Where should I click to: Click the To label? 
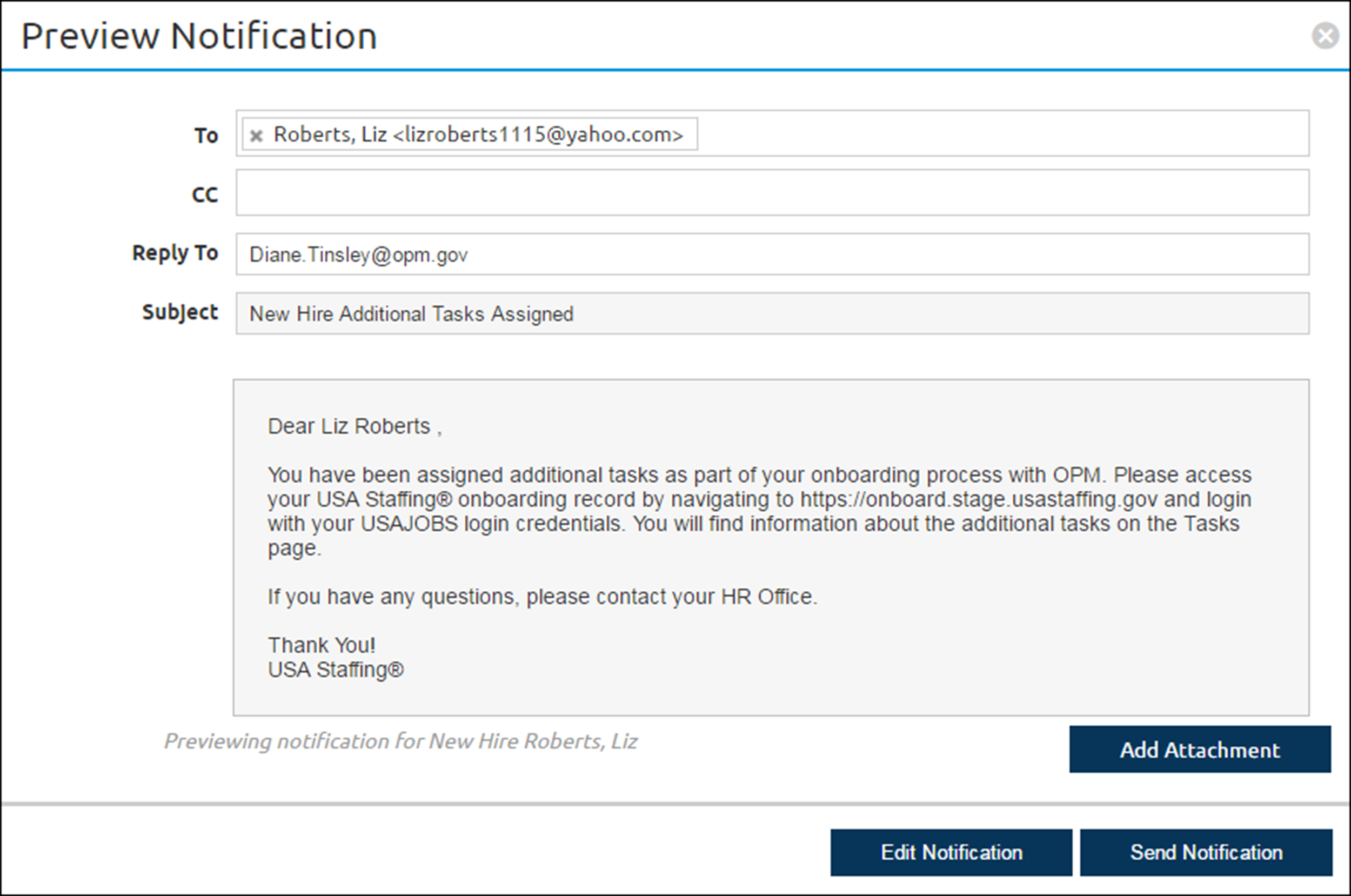point(206,136)
